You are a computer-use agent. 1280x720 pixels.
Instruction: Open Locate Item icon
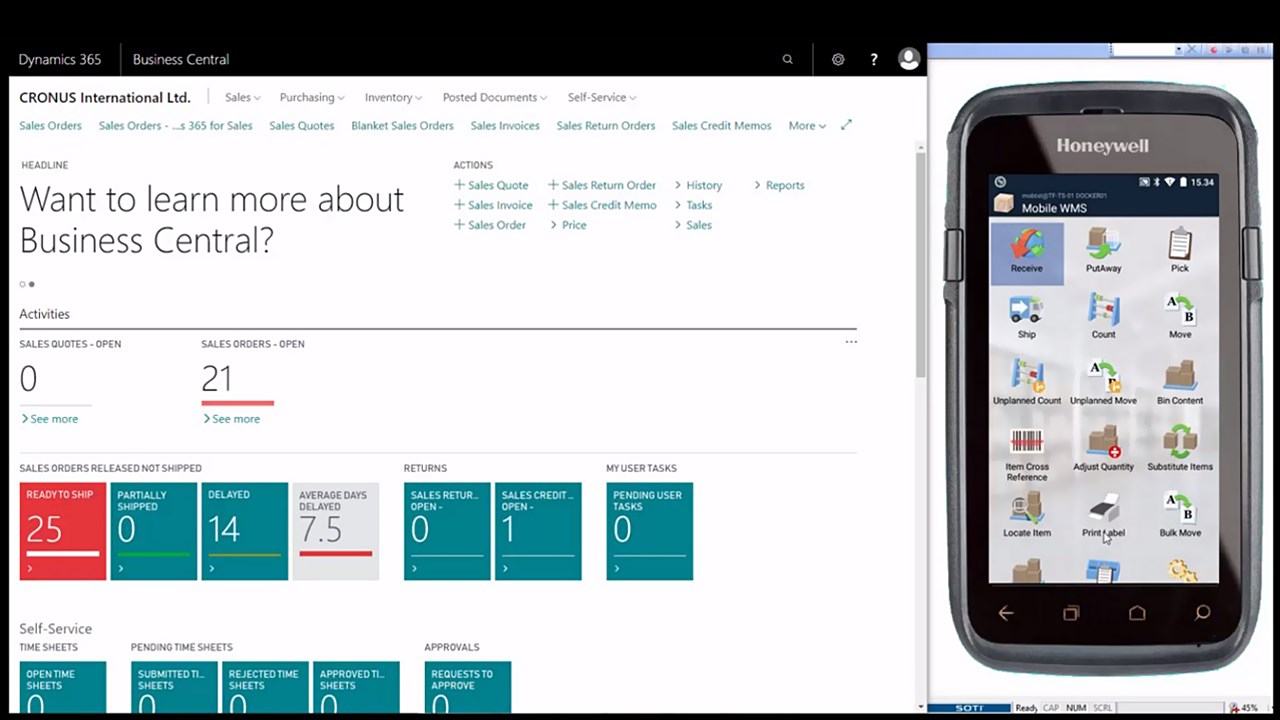click(1027, 516)
